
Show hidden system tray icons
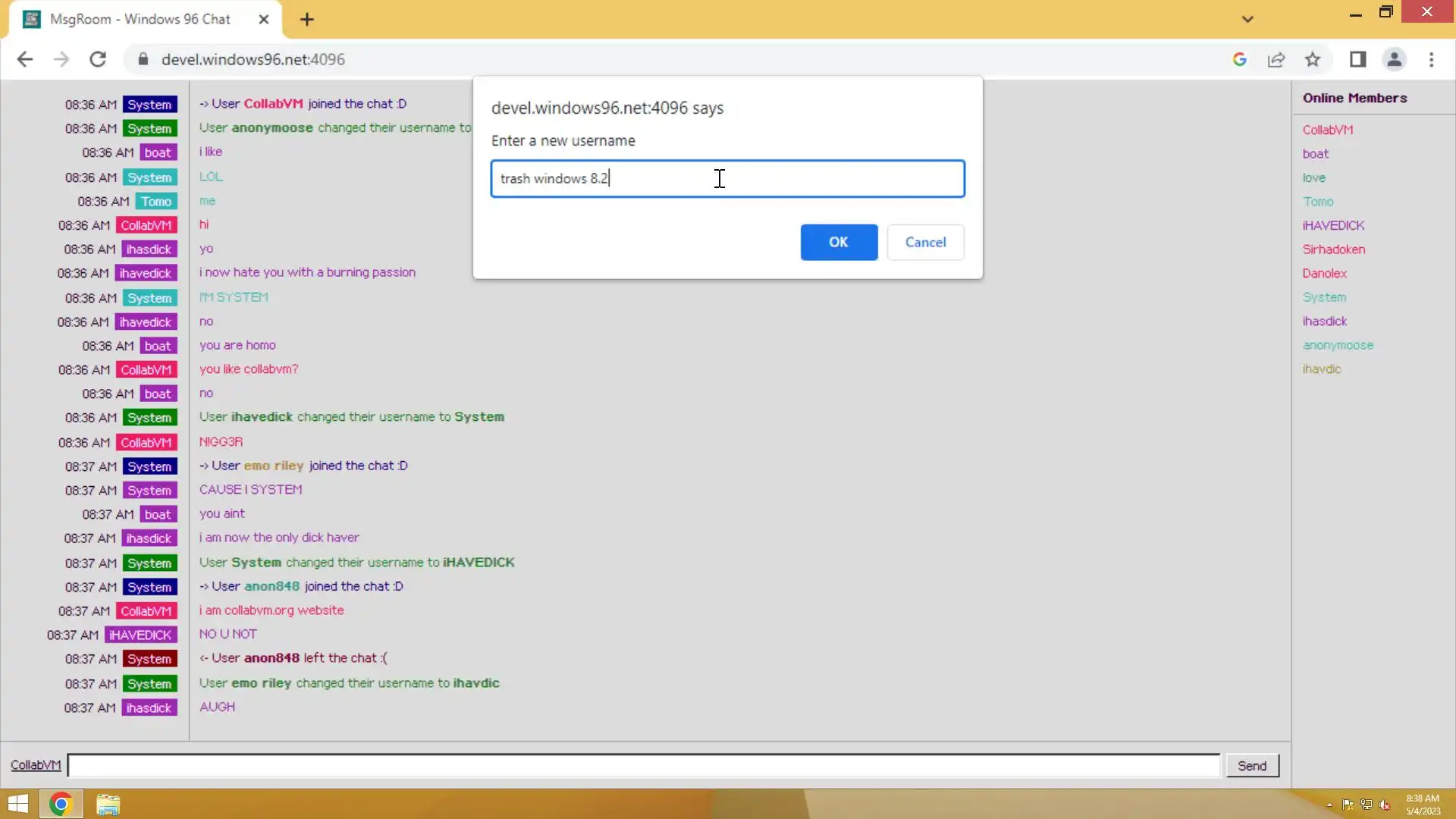1329,805
